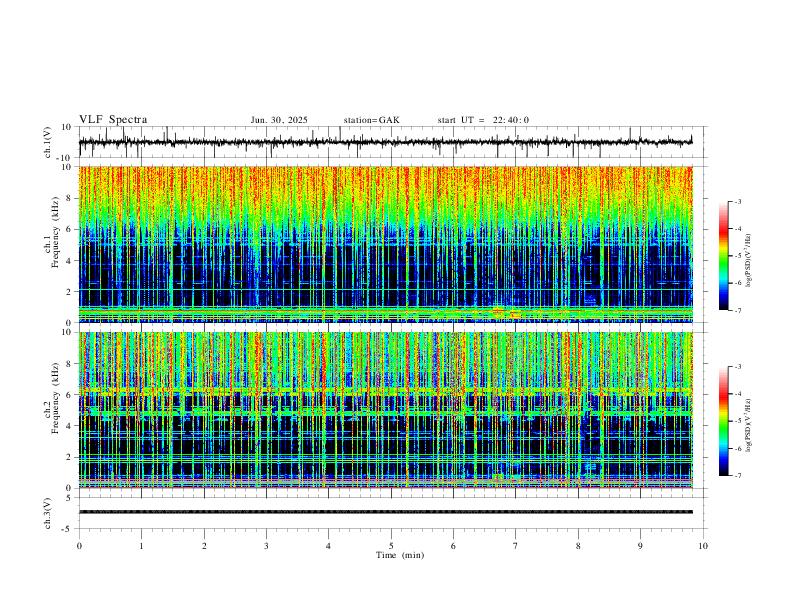The width and height of the screenshot is (792, 612).
Task: Click time axis tick label "9"
Action: 640,546
